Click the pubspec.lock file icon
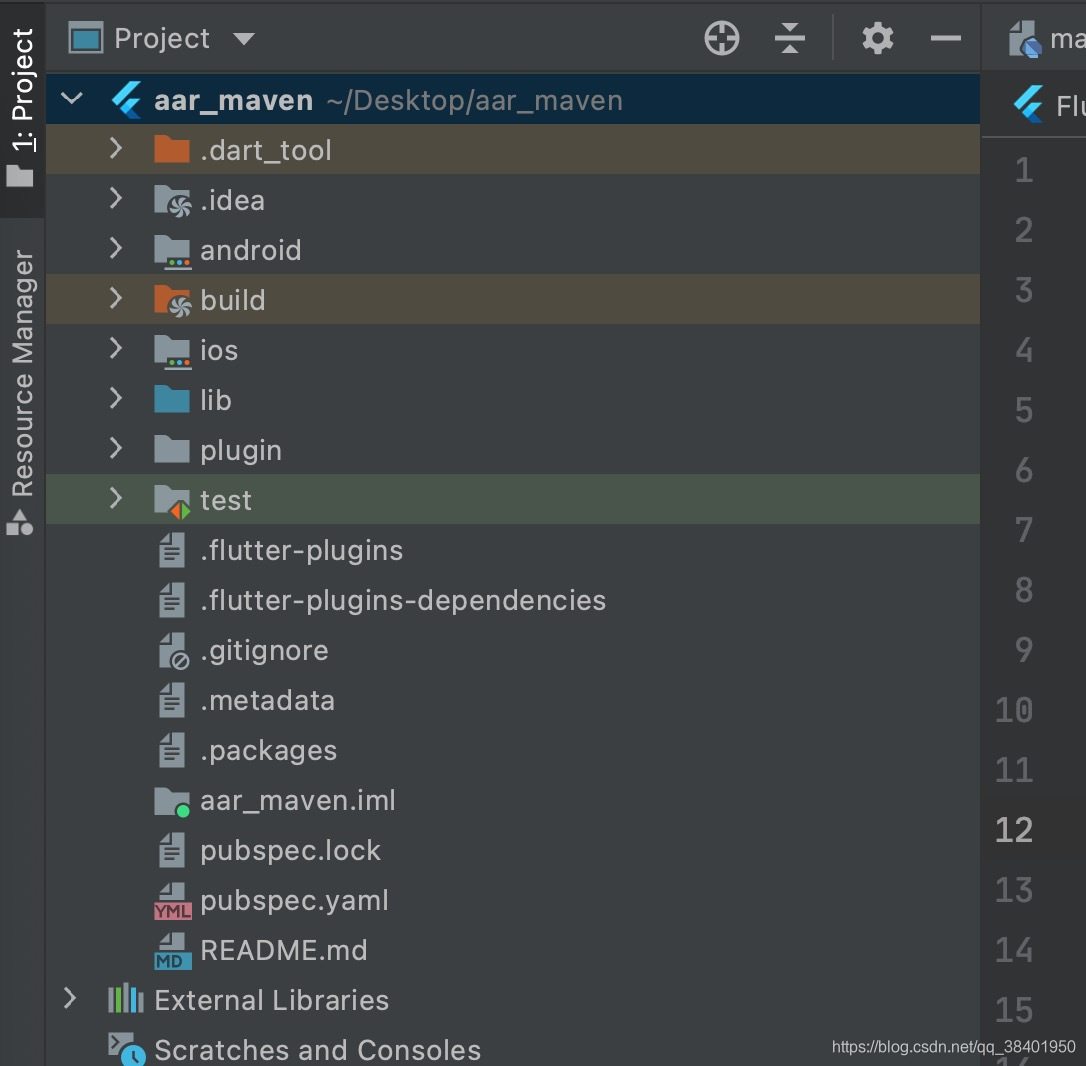 [x=172, y=849]
